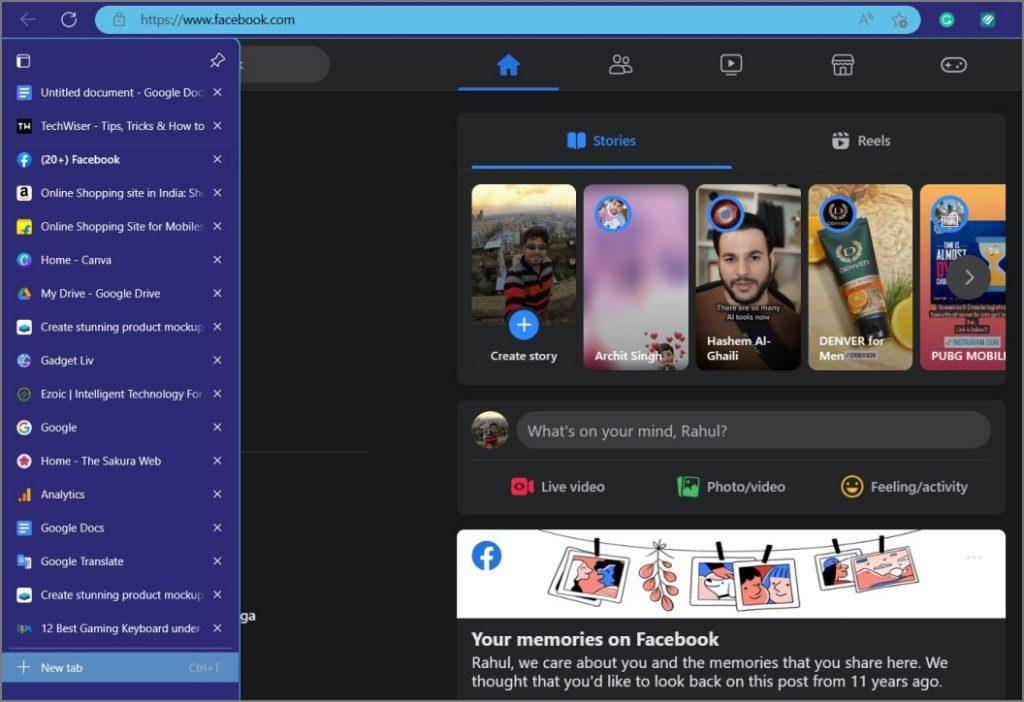This screenshot has height=702, width=1024.
Task: Click the site lock icon in address bar
Action: click(x=119, y=20)
